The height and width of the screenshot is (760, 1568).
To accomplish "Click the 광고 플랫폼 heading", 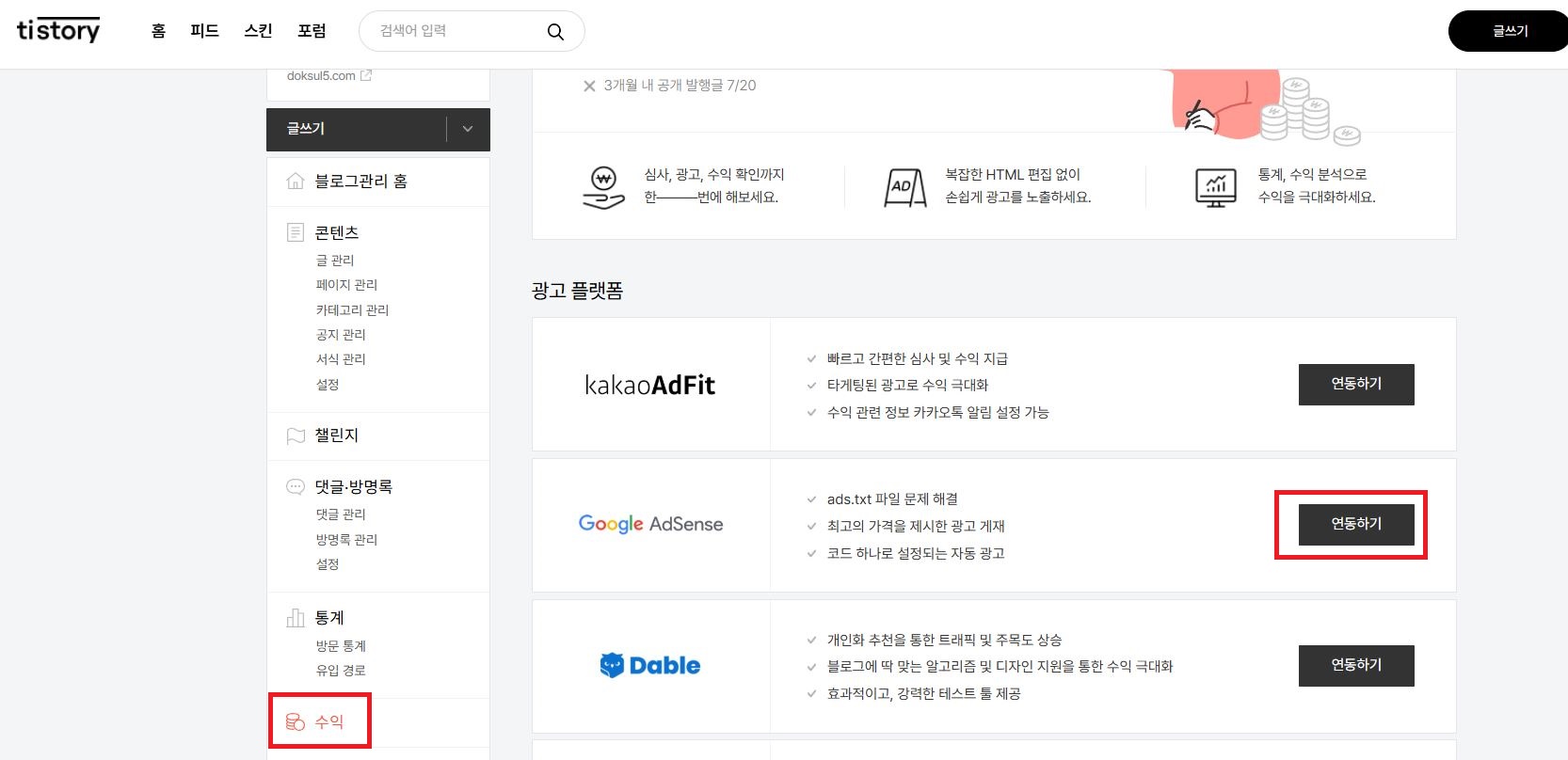I will (x=577, y=291).
